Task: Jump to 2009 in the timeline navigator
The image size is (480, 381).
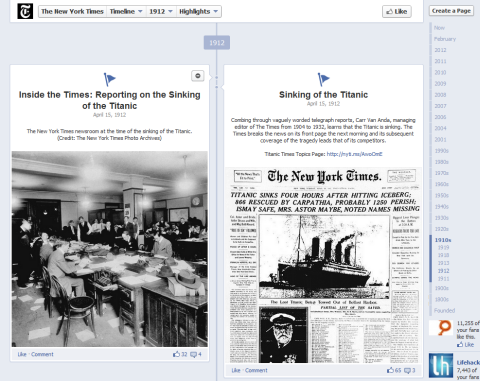Action: tap(440, 84)
